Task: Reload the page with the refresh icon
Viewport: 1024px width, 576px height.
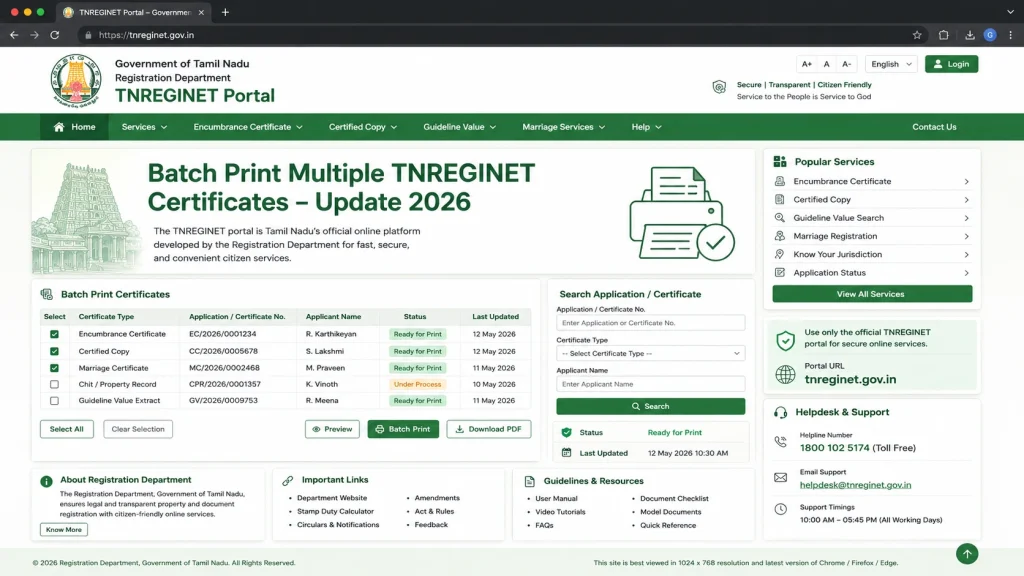Action: 55,35
